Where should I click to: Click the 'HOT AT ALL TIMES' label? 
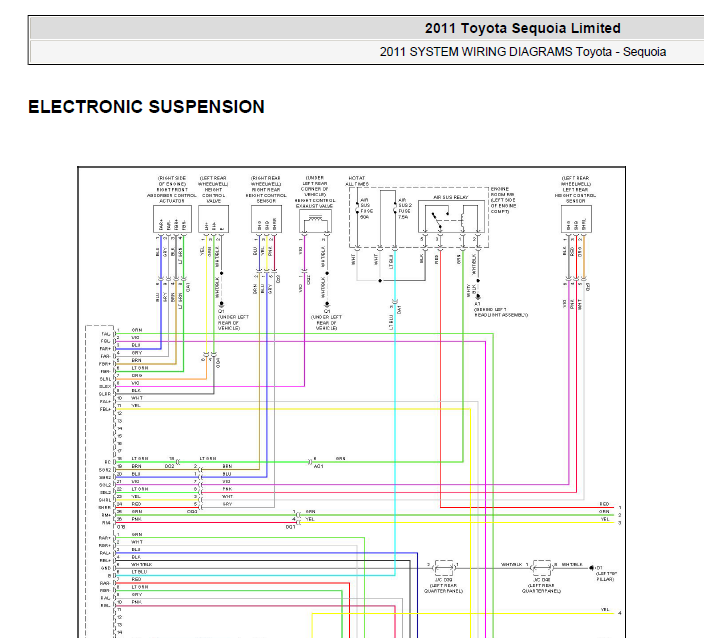pyautogui.click(x=357, y=181)
